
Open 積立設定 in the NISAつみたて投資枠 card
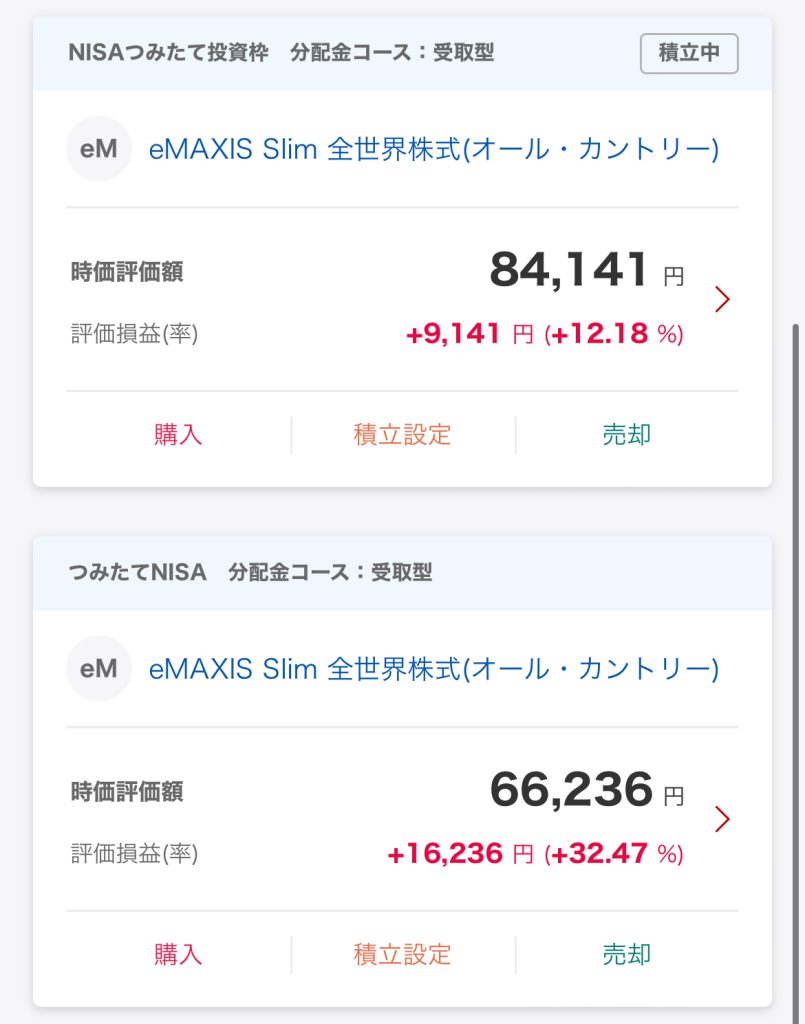tap(402, 435)
